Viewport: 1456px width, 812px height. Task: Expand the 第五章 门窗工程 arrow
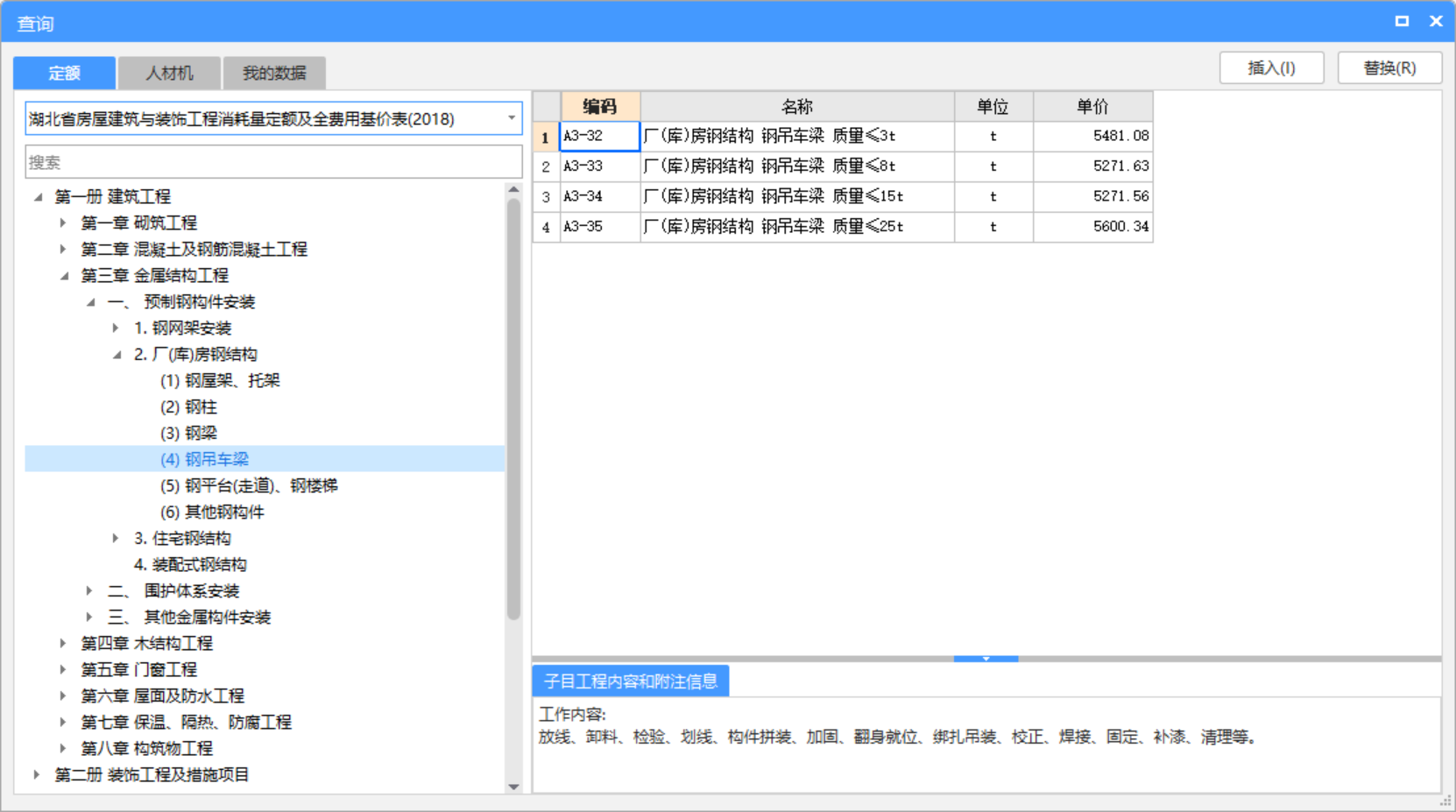click(x=63, y=670)
